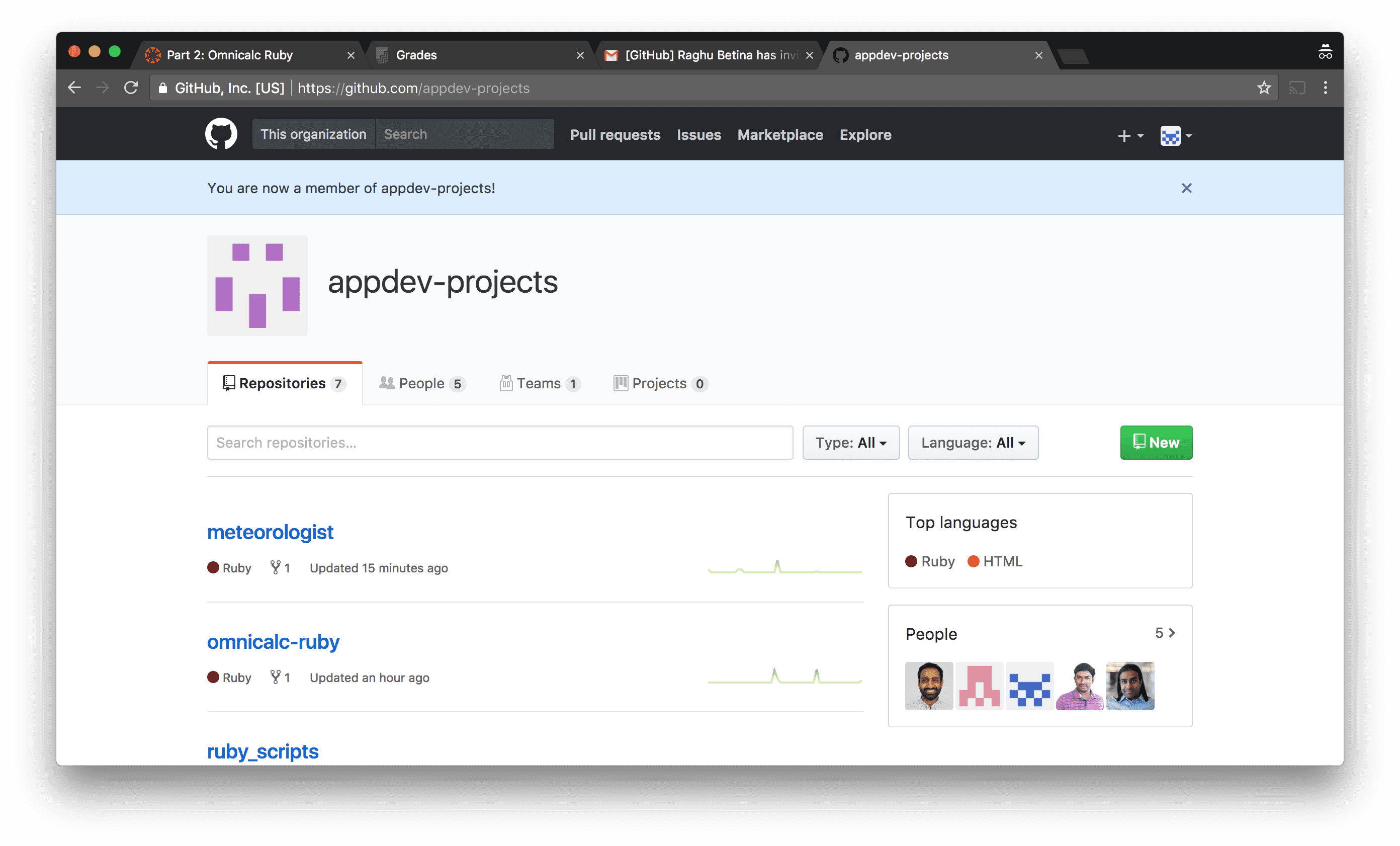The width and height of the screenshot is (1400, 846).
Task: Click 'Updated 15 minutes ago' text
Action: pos(378,567)
